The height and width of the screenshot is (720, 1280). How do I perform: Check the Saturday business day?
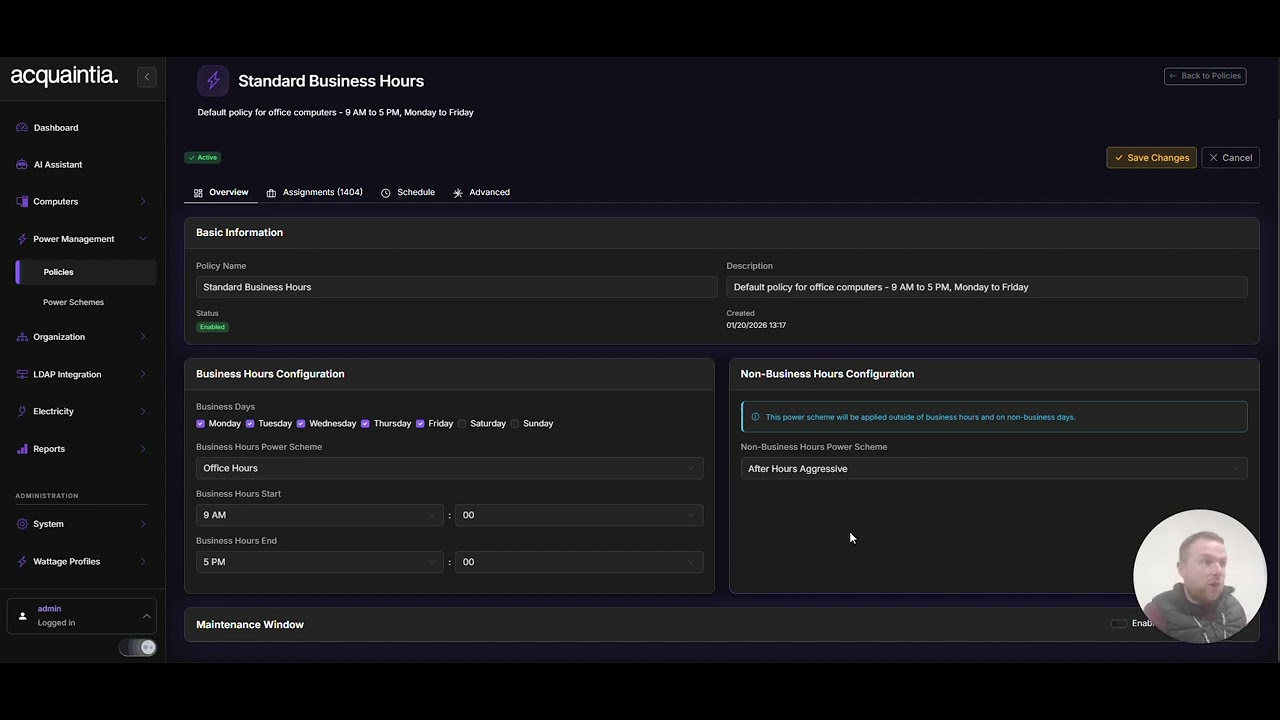click(x=462, y=424)
